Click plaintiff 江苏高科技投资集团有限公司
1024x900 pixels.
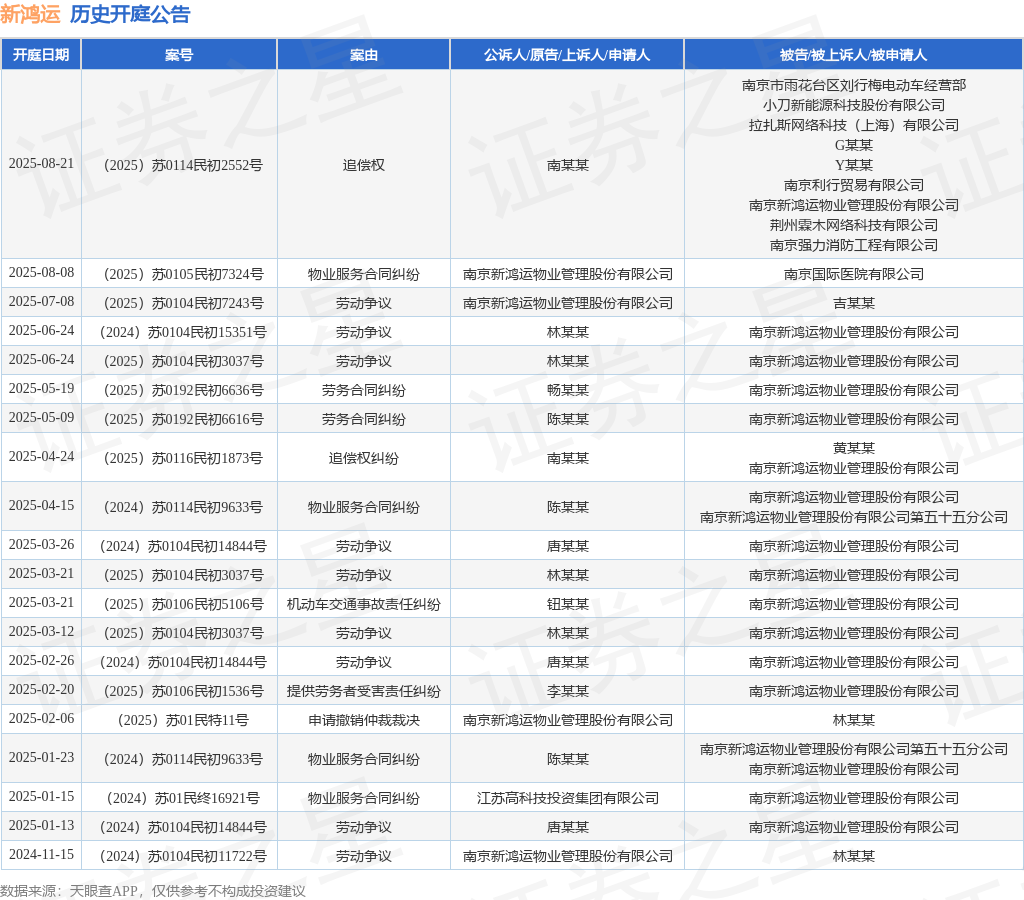point(568,799)
